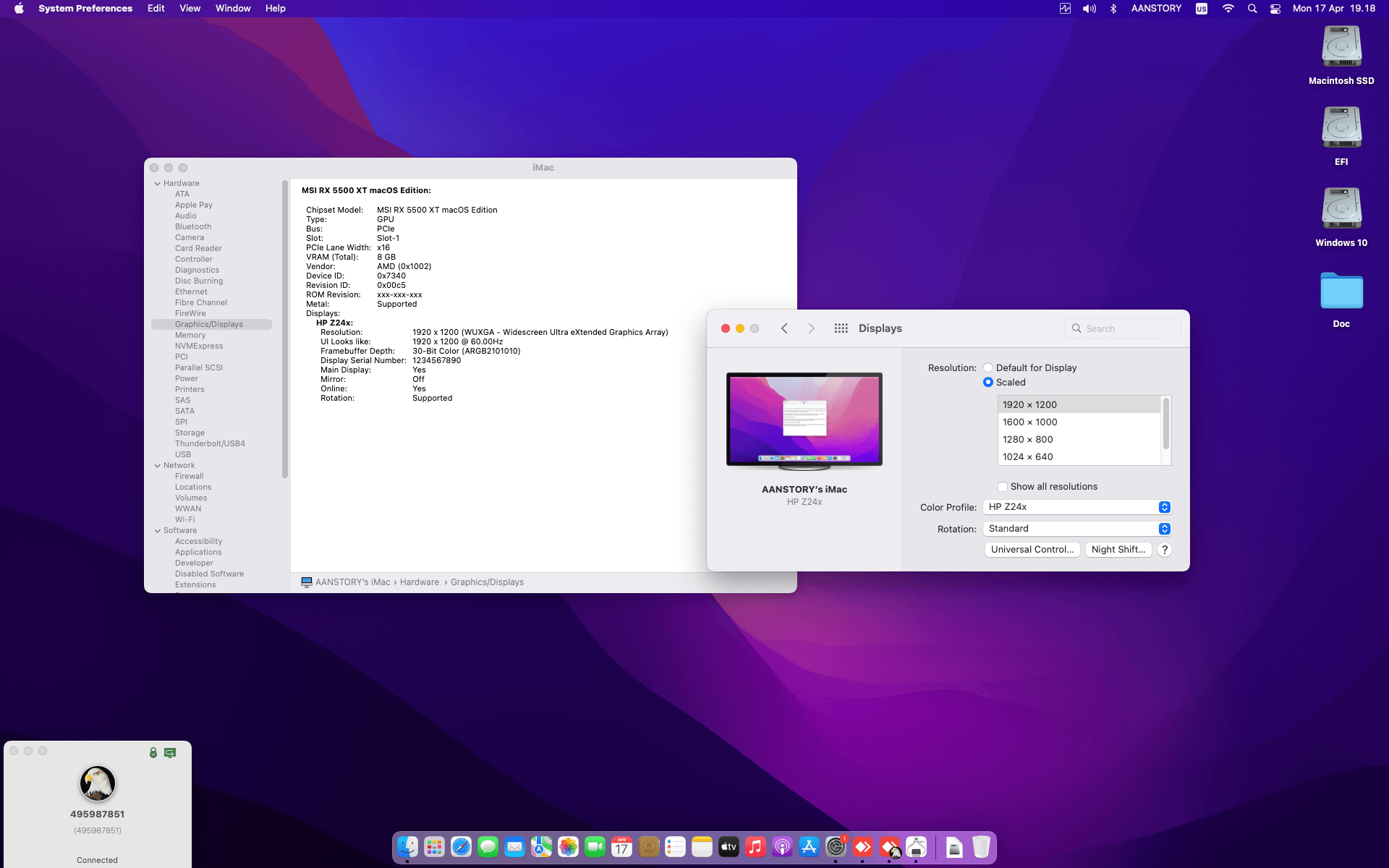Open the EFI volume on desktop
The height and width of the screenshot is (868, 1389).
1341,129
